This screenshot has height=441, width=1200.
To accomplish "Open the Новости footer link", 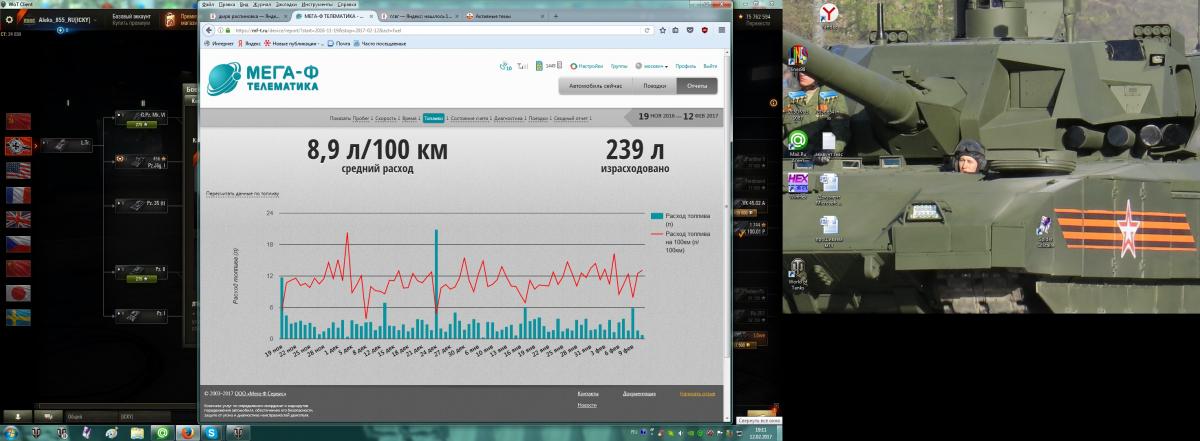I will (587, 405).
